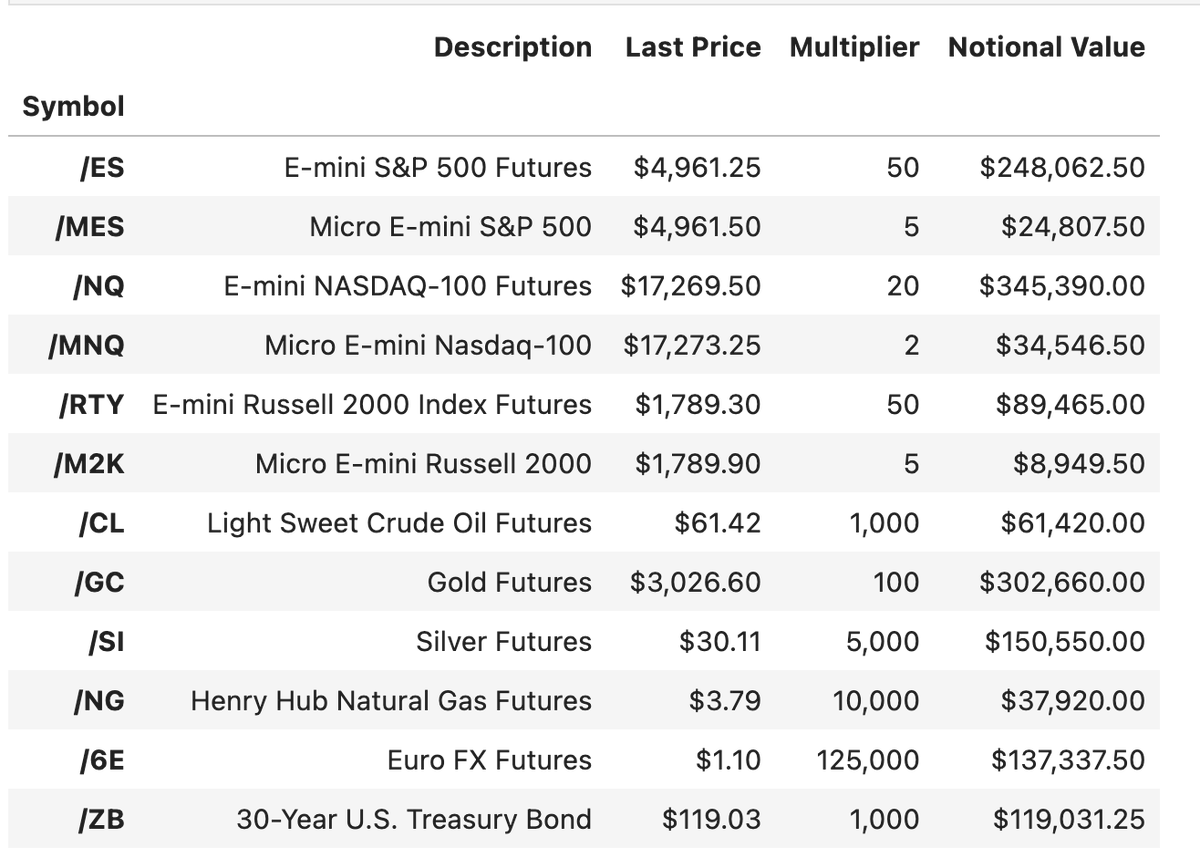Click the Notional Value column header

click(x=1046, y=47)
